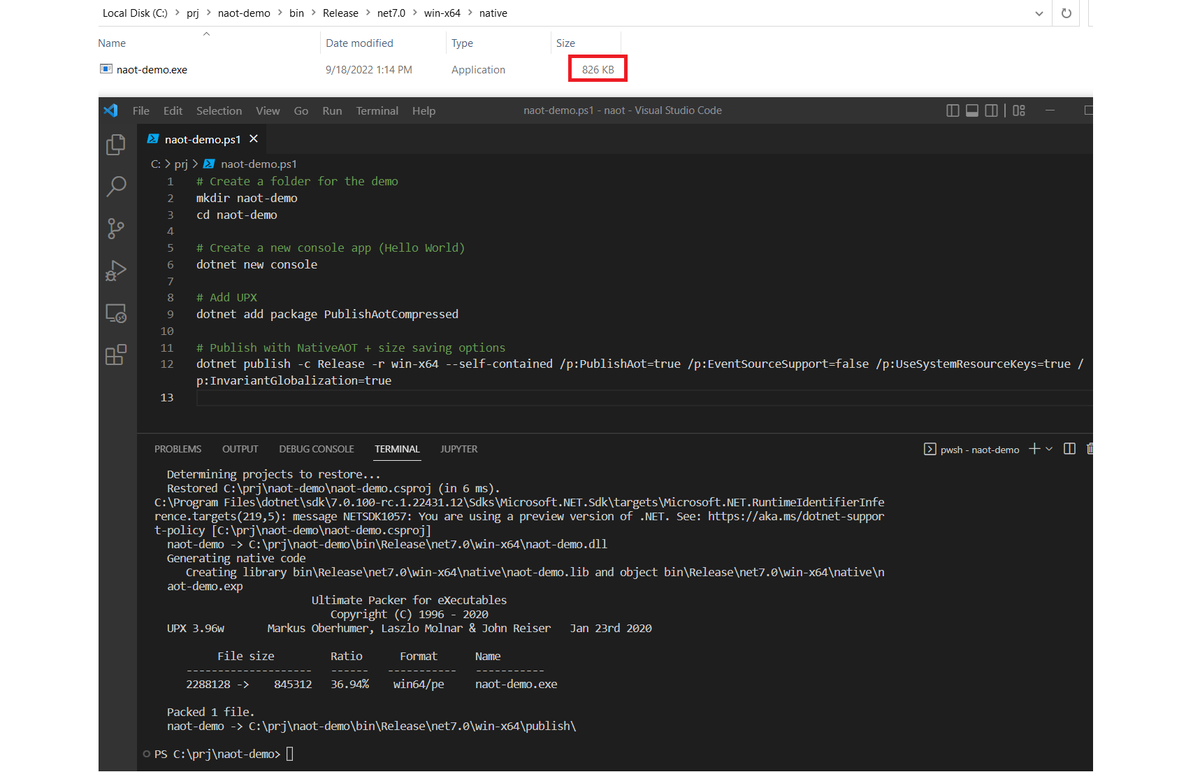The width and height of the screenshot is (1200, 772).
Task: Open the terminal launch profile dropdown arrow
Action: click(x=1049, y=449)
